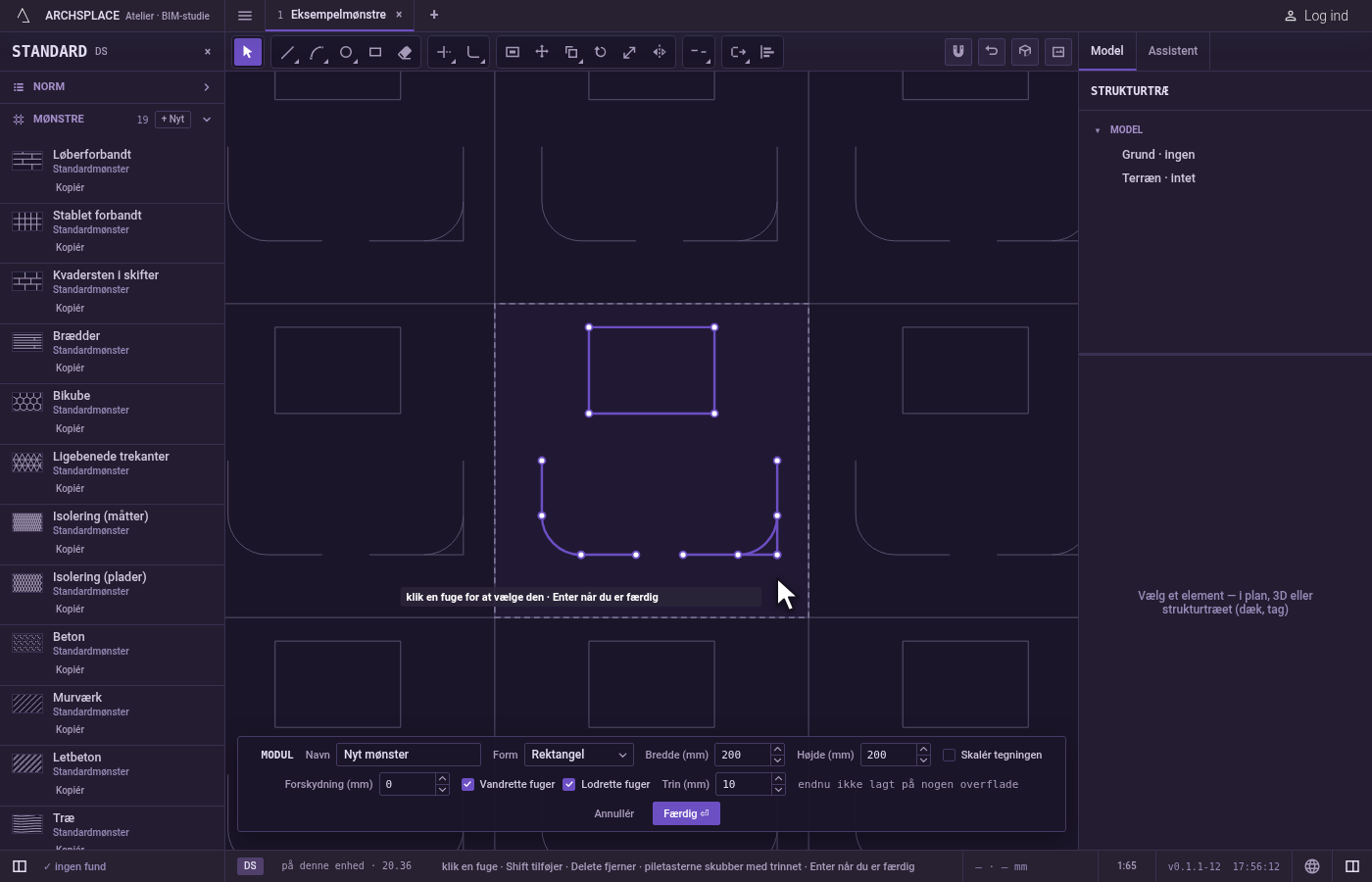Toggle the magnet snap icon

[x=958, y=52]
